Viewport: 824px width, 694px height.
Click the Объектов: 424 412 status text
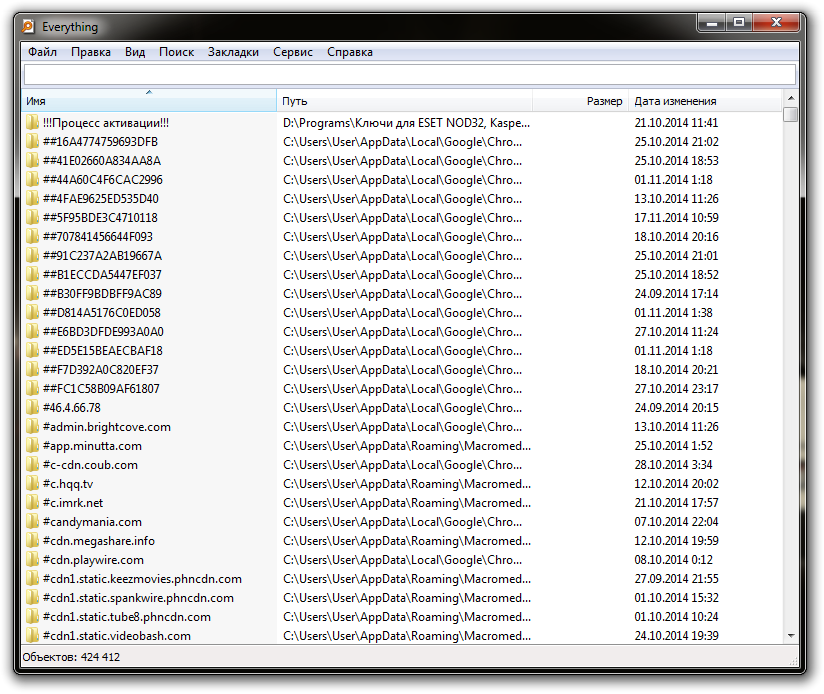tap(71, 657)
